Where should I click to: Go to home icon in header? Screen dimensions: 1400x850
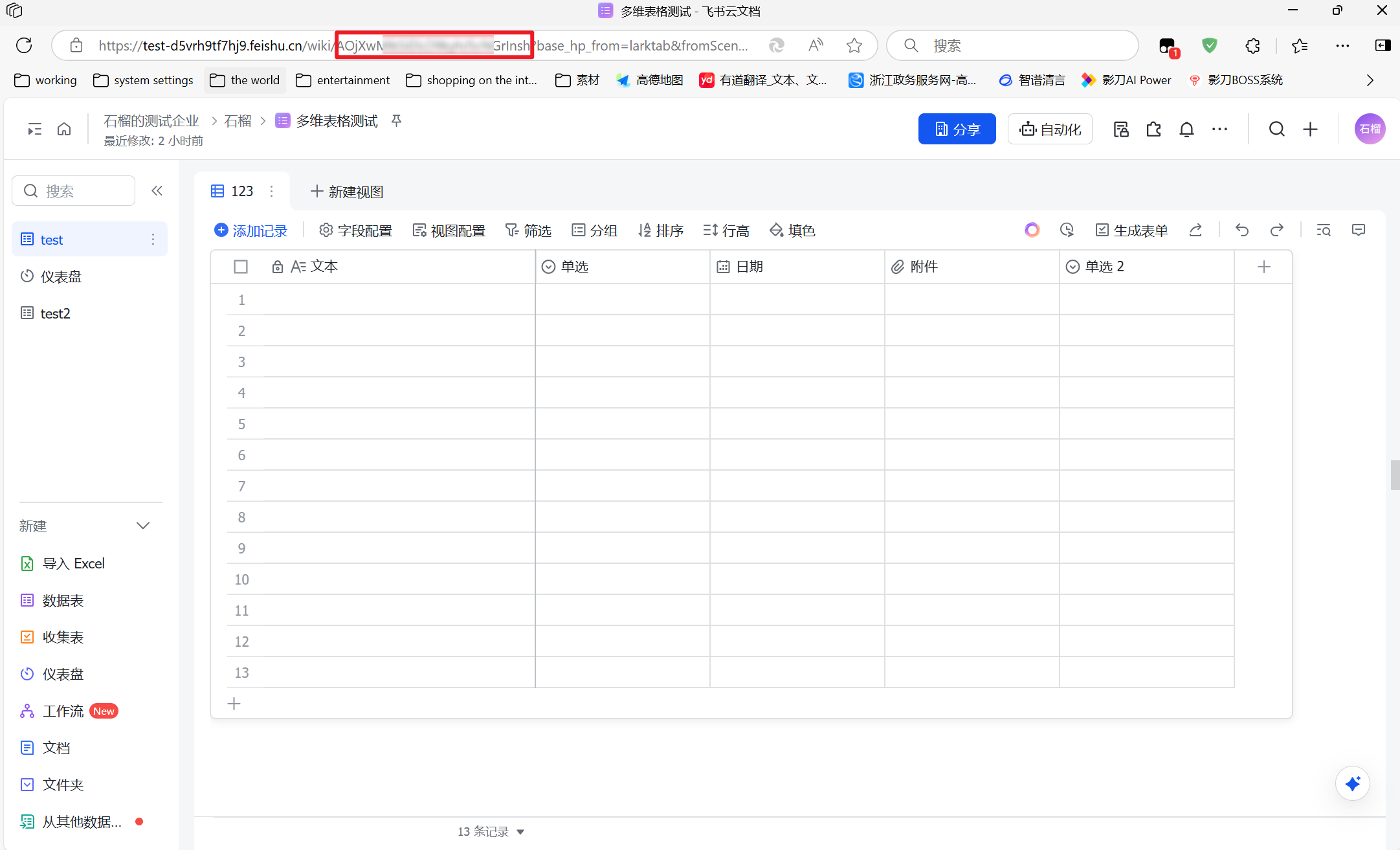[x=64, y=129]
